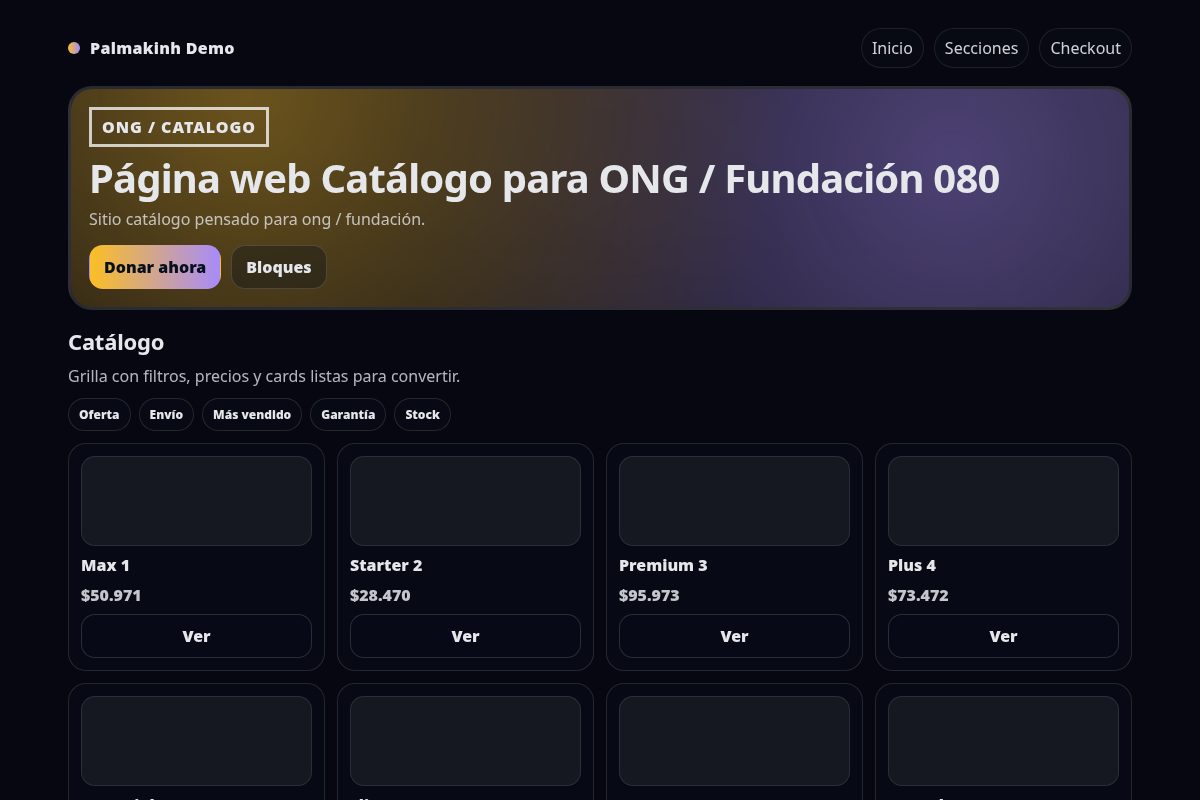
Task: Toggle the Más vendido filter chip
Action: click(252, 414)
